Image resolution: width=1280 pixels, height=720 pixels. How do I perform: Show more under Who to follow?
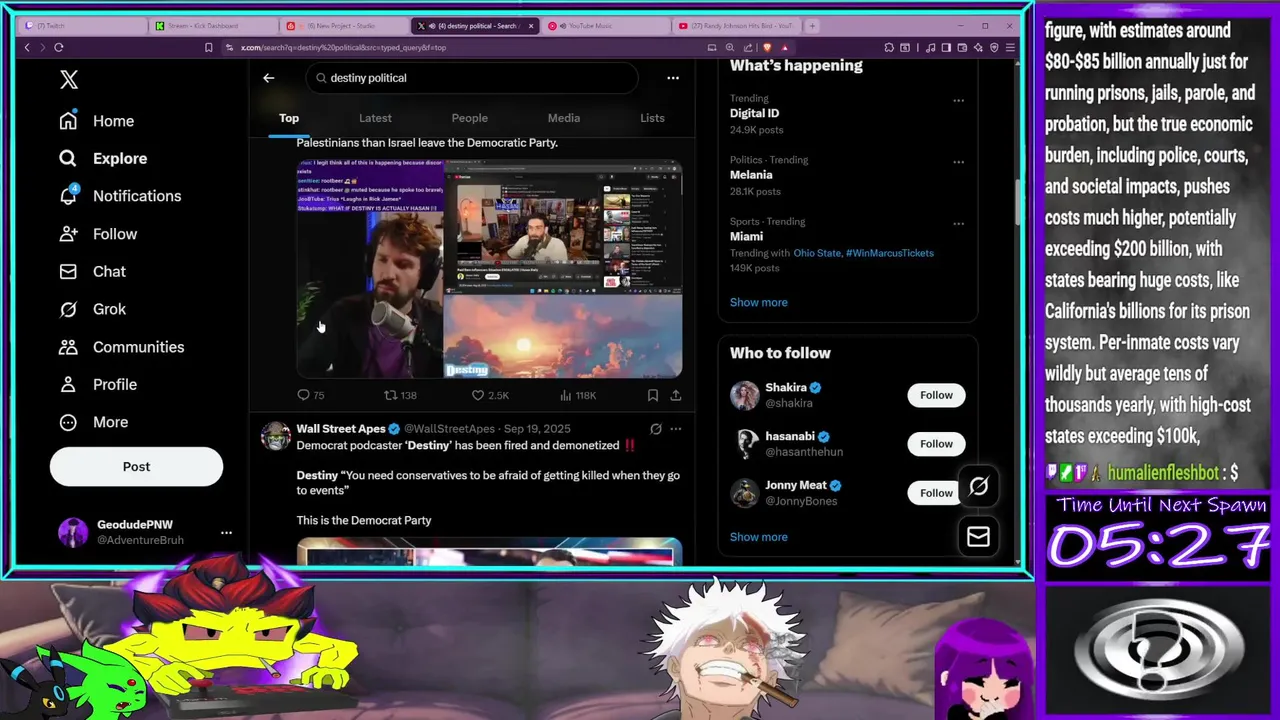[758, 537]
